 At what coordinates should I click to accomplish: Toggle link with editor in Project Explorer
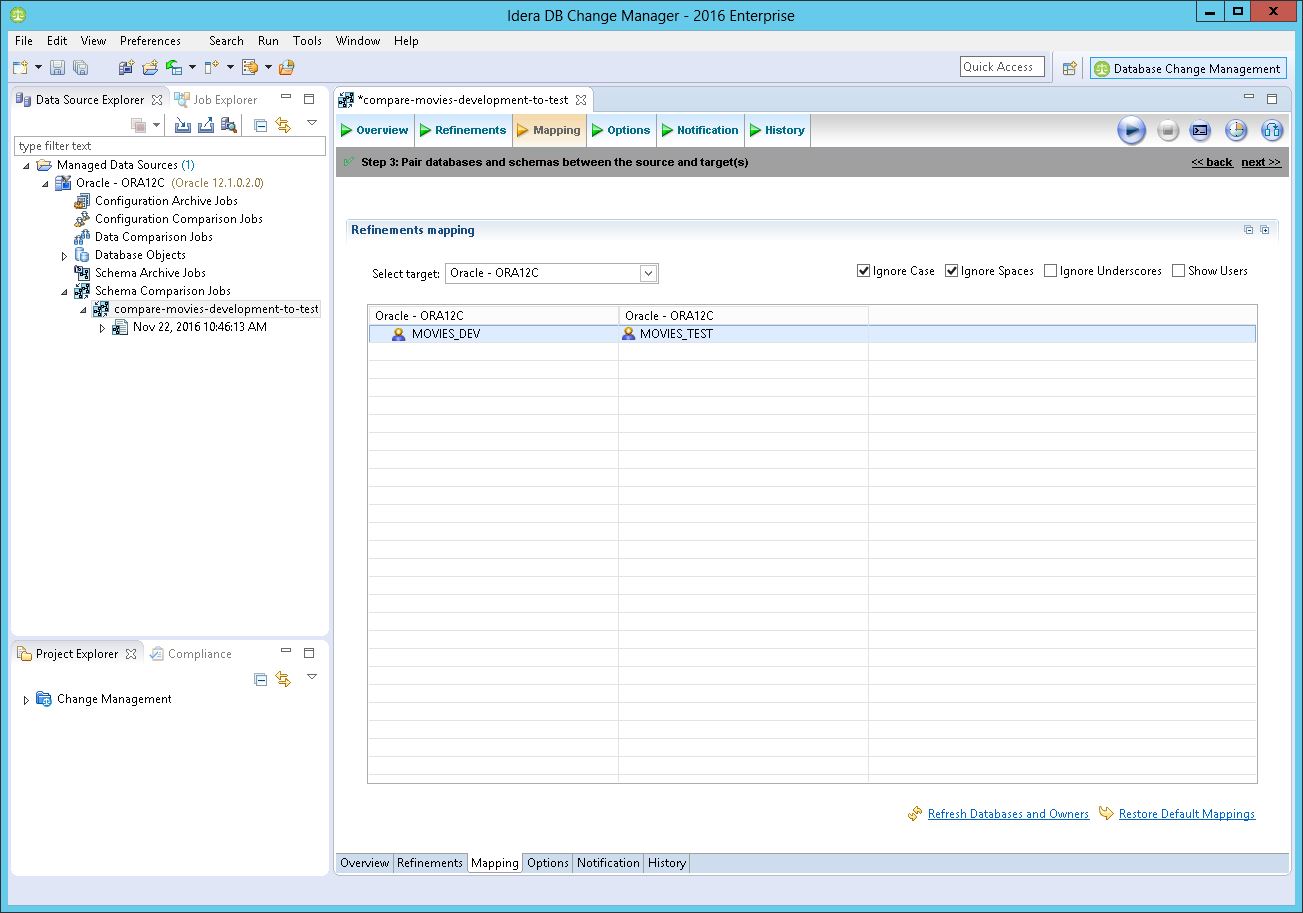tap(283, 679)
